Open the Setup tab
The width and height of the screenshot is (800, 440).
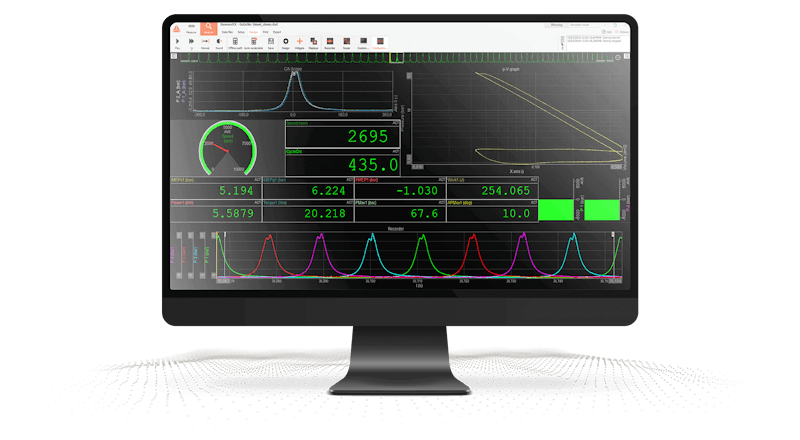pyautogui.click(x=241, y=32)
